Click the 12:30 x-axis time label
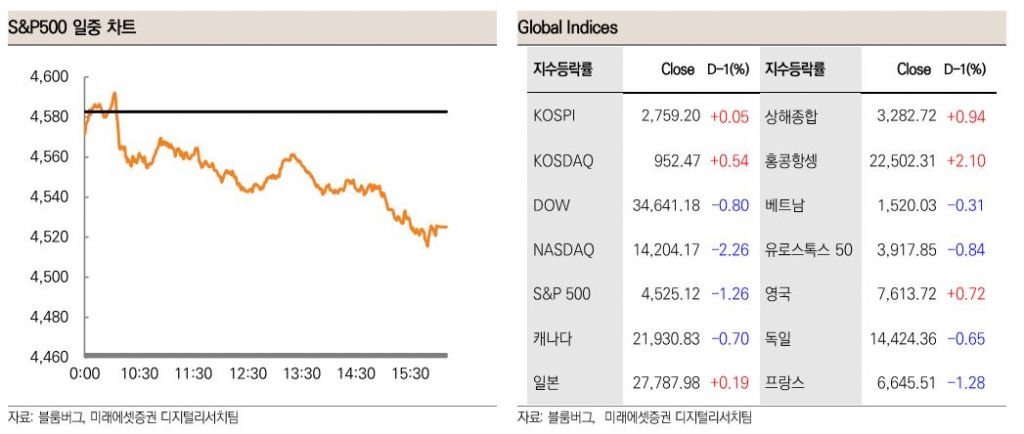This screenshot has height=434, width=1024. [x=248, y=373]
